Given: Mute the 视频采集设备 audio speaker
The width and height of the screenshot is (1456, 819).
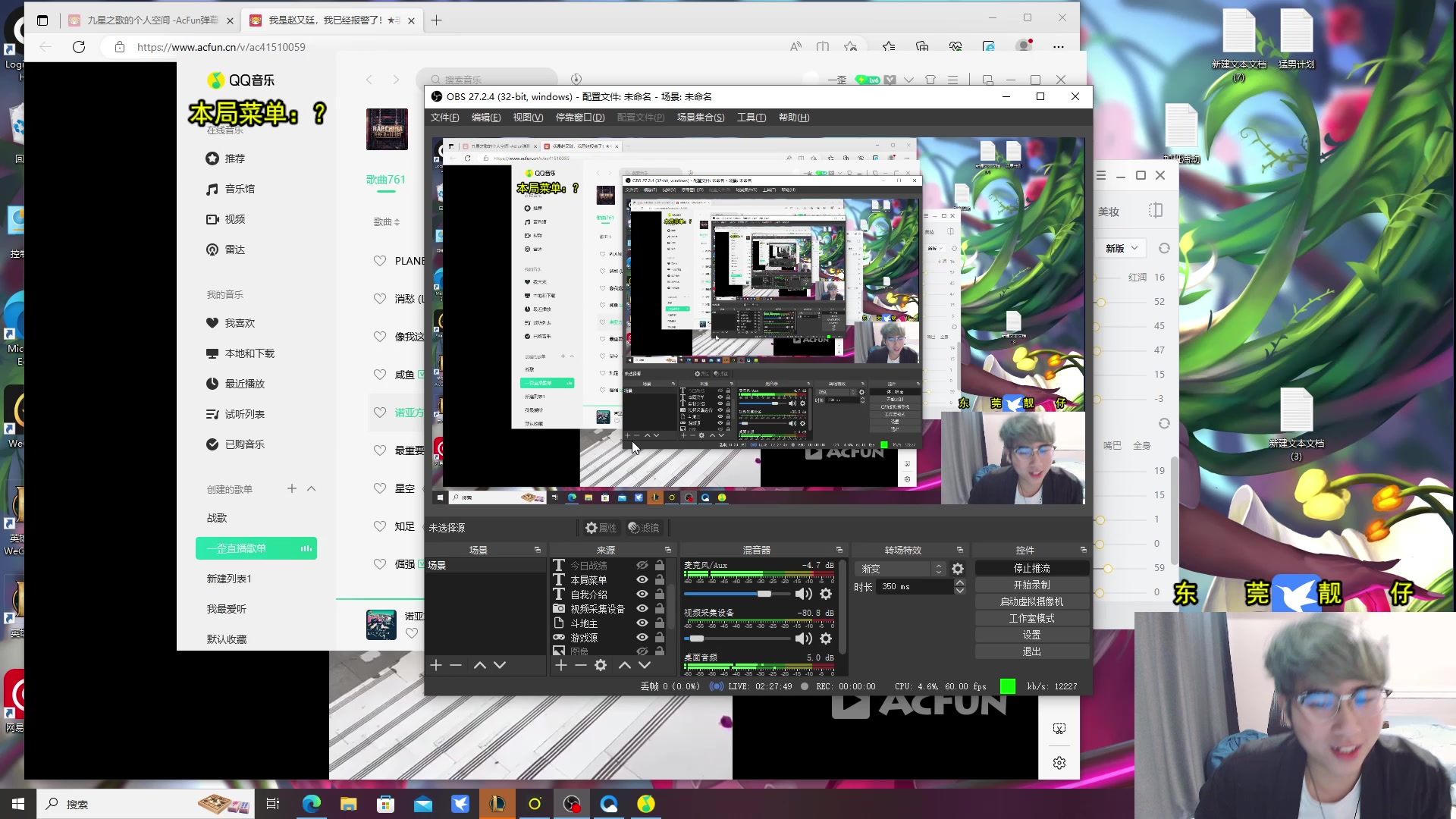Looking at the screenshot, I should [803, 639].
